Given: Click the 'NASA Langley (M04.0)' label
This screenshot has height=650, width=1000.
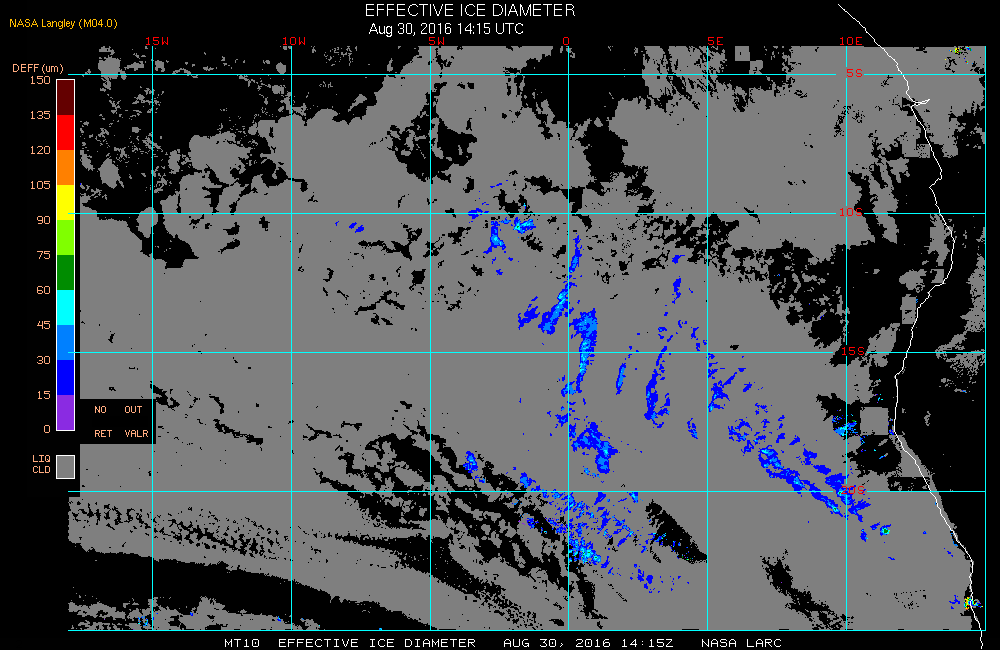Looking at the screenshot, I should point(63,24).
